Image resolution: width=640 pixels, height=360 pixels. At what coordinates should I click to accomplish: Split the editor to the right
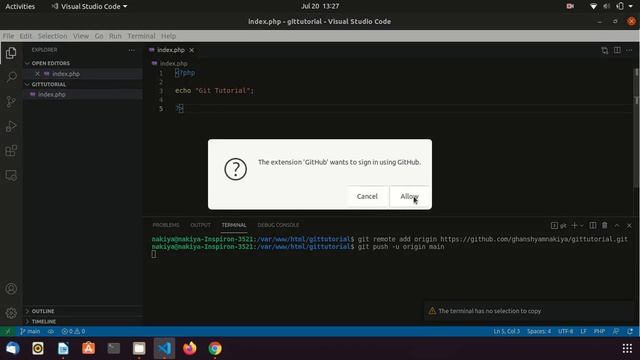coord(617,50)
